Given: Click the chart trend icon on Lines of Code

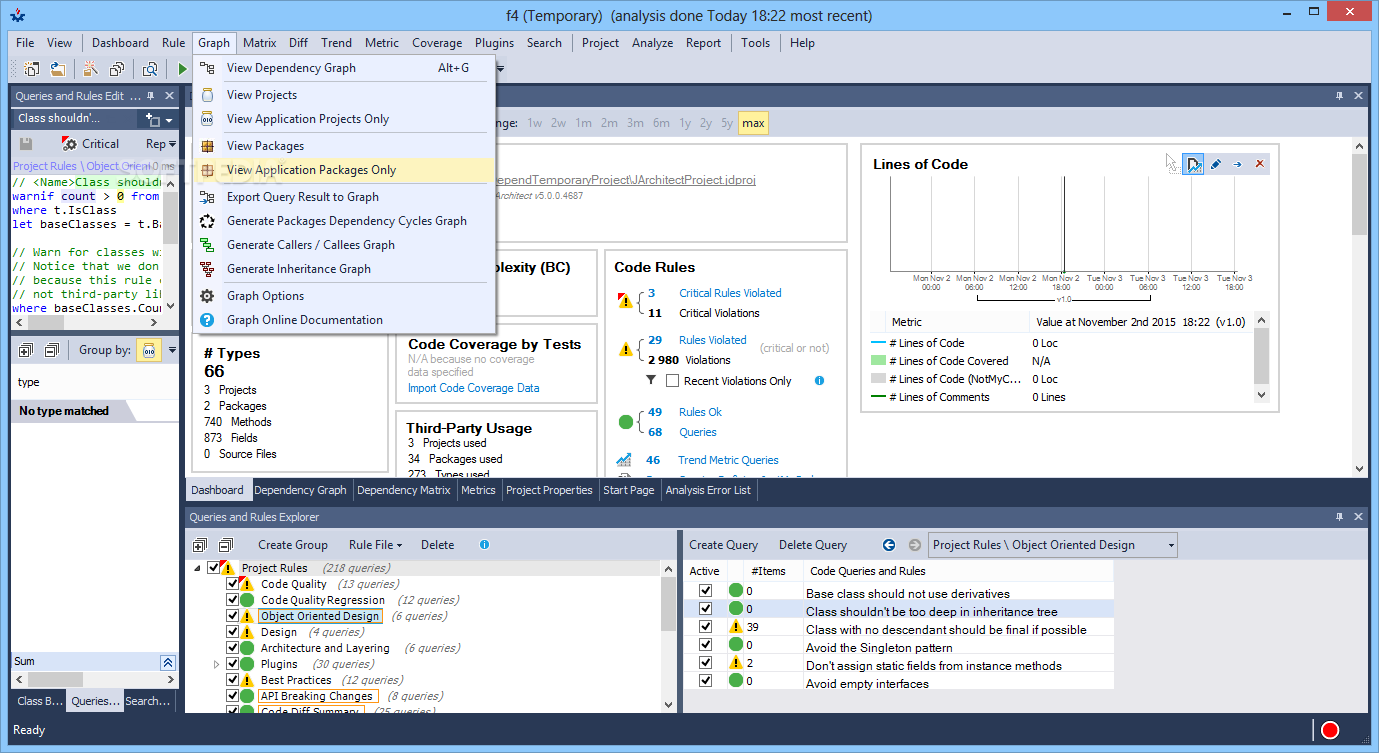Looking at the screenshot, I should click(x=1193, y=164).
